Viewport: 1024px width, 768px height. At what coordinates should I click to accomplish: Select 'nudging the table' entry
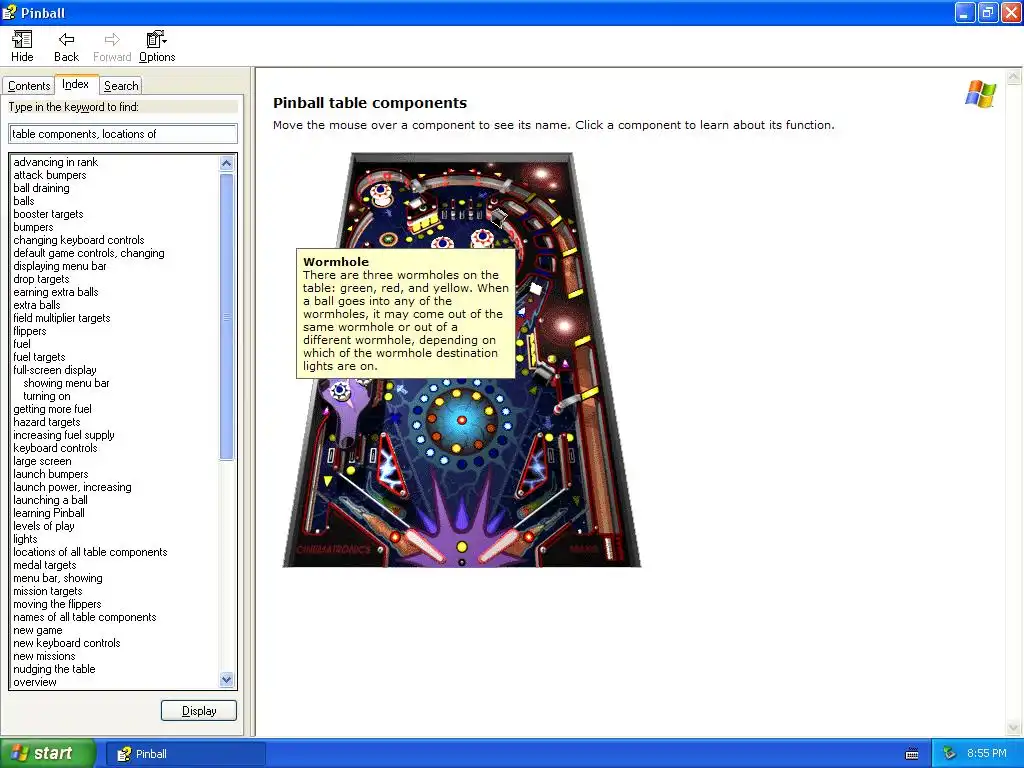[x=54, y=669]
